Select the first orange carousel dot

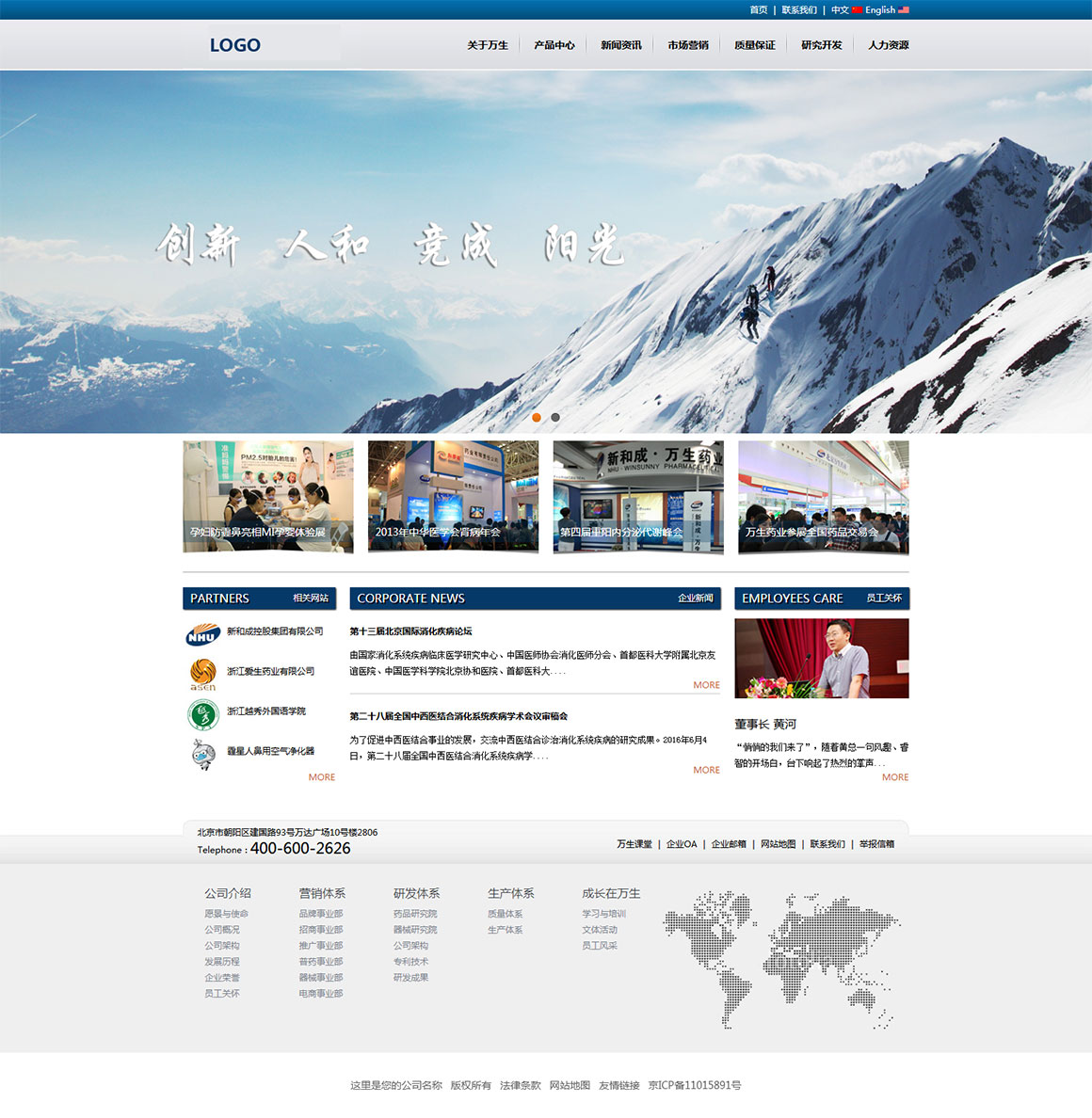click(537, 417)
